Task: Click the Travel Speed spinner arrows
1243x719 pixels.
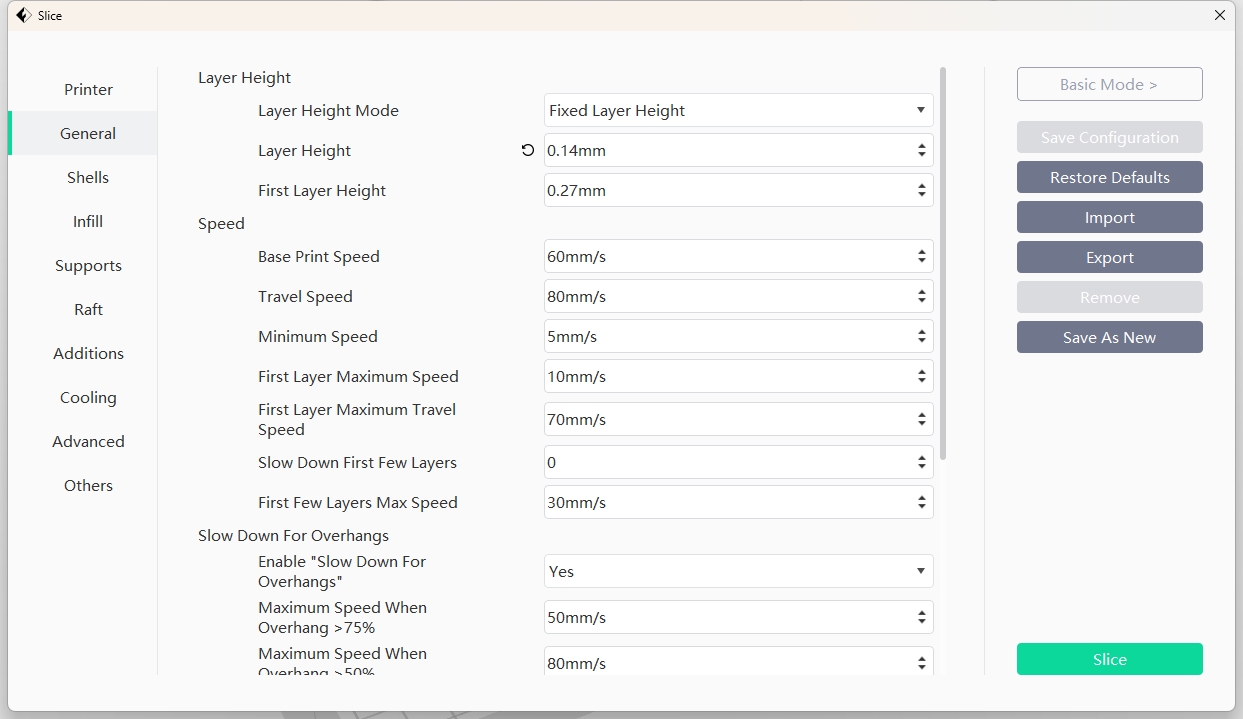Action: point(921,297)
